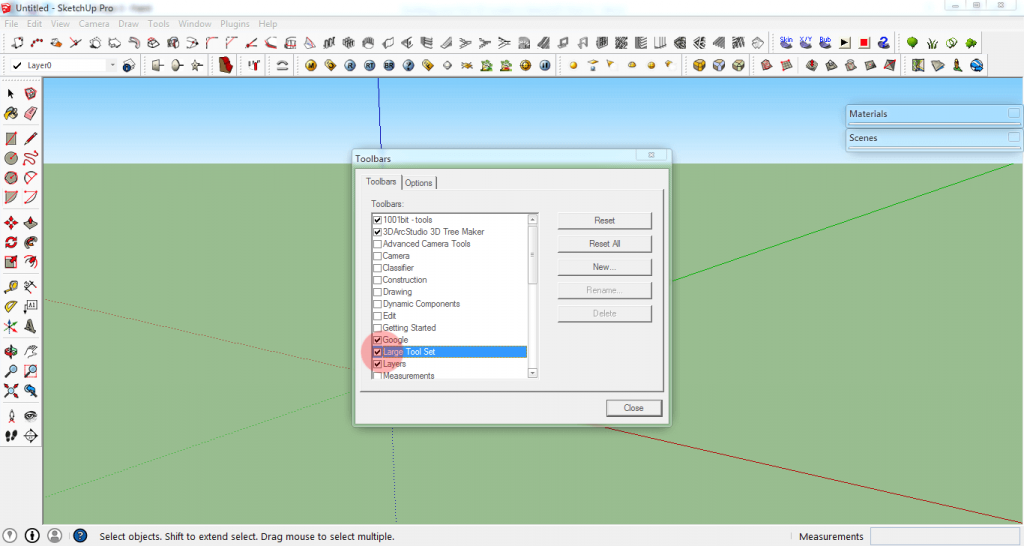Click the green tree maker icon
The image size is (1024, 546).
click(912, 43)
